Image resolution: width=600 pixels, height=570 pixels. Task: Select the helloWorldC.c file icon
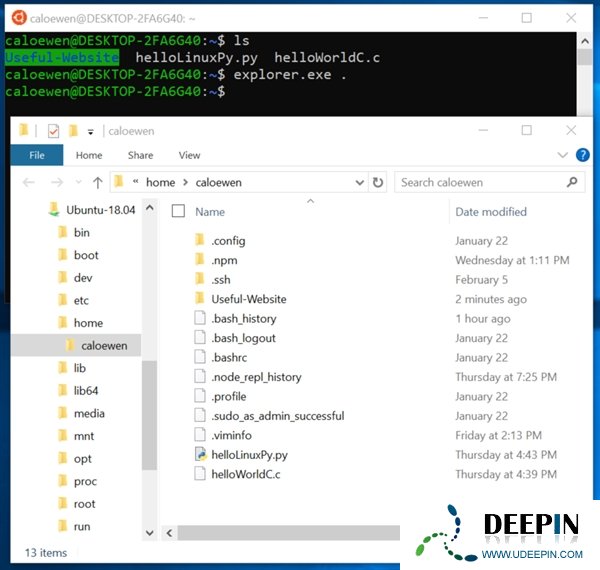pyautogui.click(x=199, y=474)
